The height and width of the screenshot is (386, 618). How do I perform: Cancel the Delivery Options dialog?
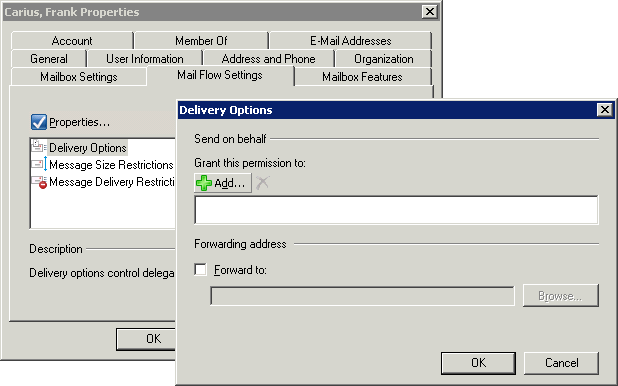pyautogui.click(x=561, y=363)
